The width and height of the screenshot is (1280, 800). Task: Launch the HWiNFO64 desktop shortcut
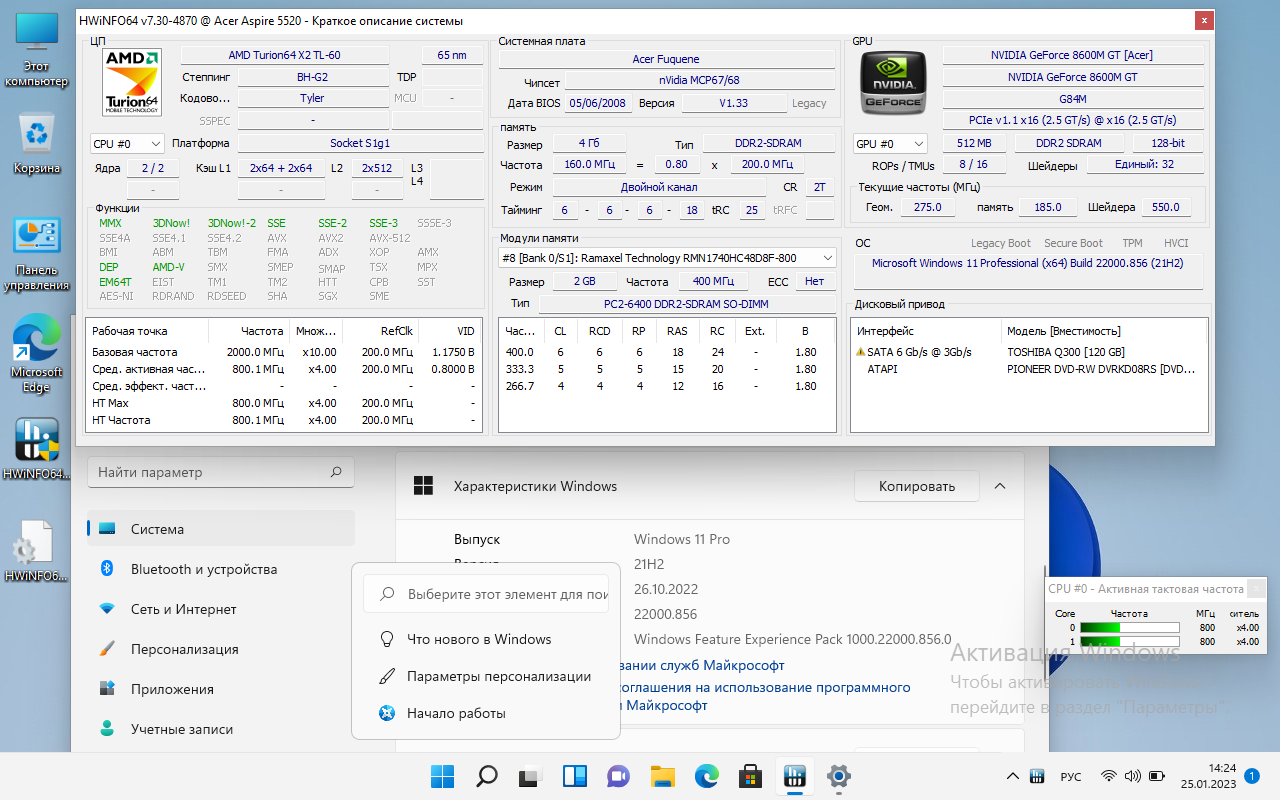click(x=36, y=449)
